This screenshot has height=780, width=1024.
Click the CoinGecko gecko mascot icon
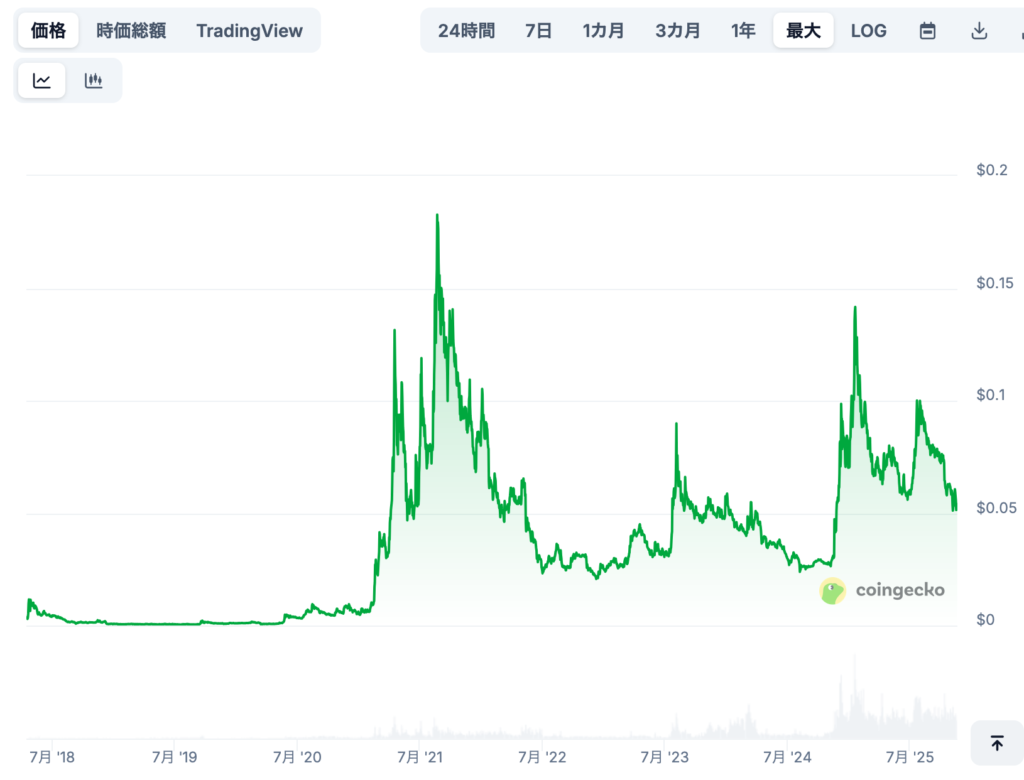pyautogui.click(x=831, y=591)
